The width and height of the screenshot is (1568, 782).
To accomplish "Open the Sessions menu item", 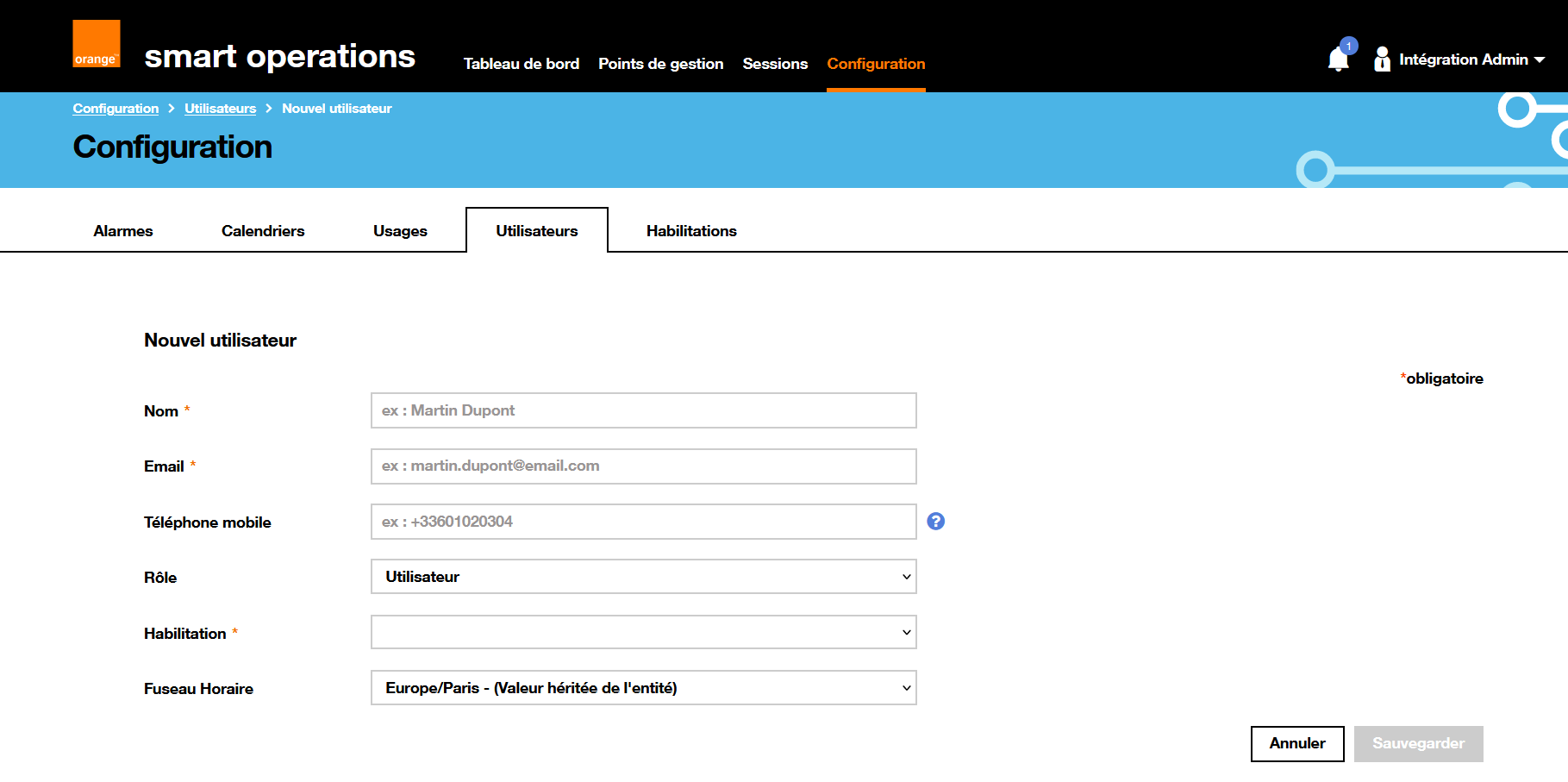I will click(x=775, y=64).
